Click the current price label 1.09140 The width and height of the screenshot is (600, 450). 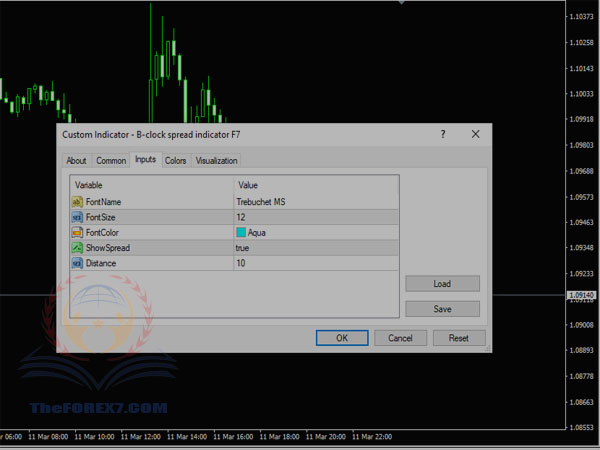point(581,295)
